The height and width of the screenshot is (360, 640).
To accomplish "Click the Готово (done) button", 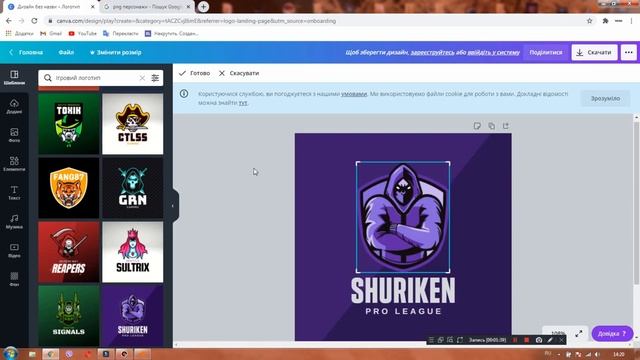I will [x=194, y=73].
